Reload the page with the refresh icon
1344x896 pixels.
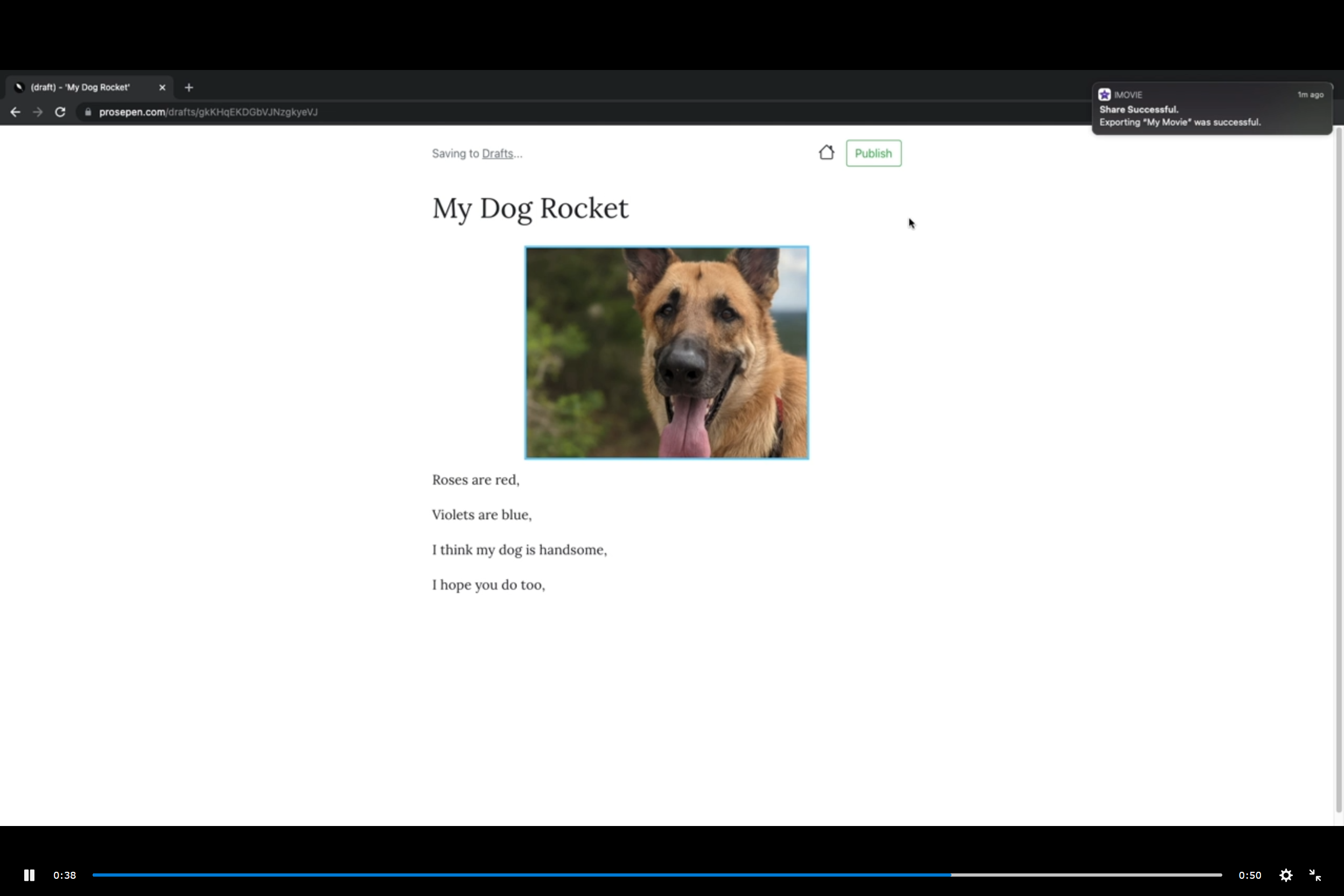[60, 112]
